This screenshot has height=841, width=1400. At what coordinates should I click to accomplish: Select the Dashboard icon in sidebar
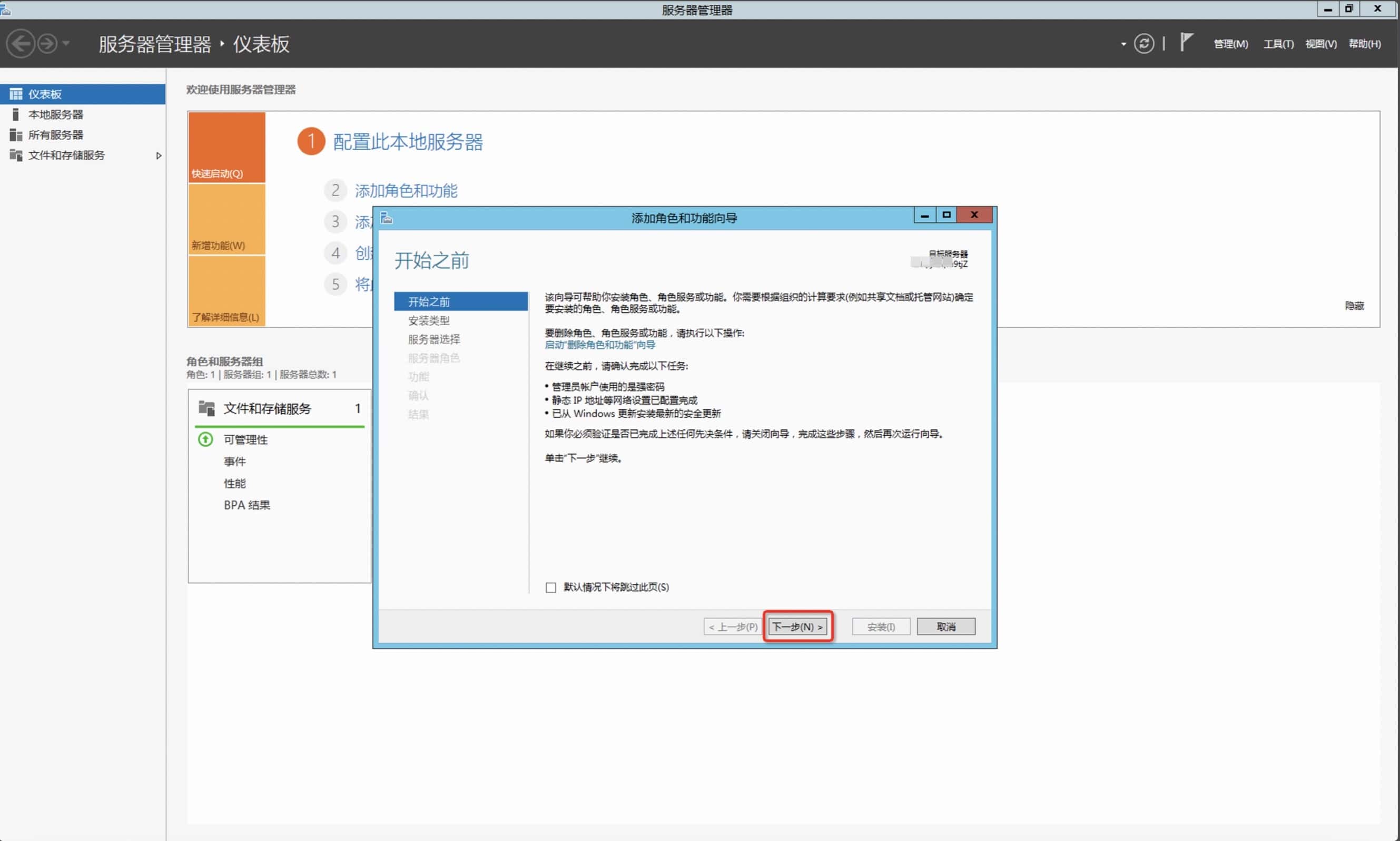(16, 94)
